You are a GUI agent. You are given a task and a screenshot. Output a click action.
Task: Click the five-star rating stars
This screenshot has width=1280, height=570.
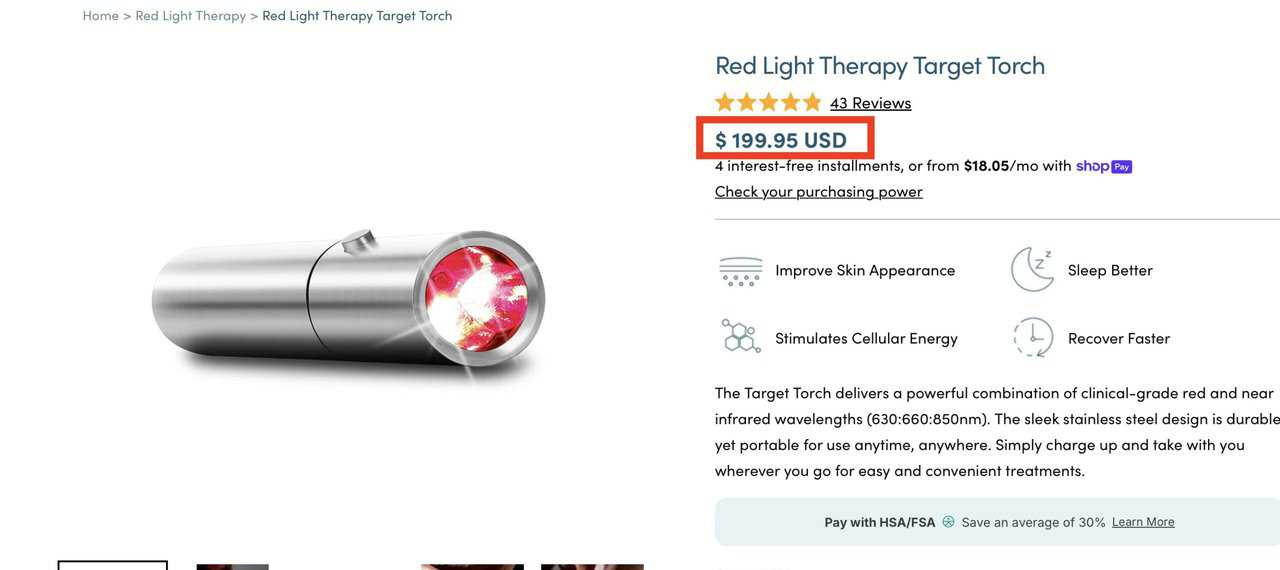pyautogui.click(x=768, y=102)
